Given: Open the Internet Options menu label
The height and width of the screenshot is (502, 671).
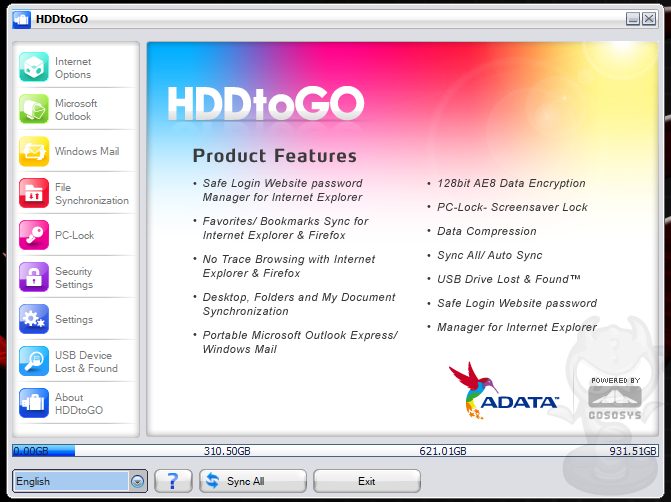Looking at the screenshot, I should click(x=73, y=68).
